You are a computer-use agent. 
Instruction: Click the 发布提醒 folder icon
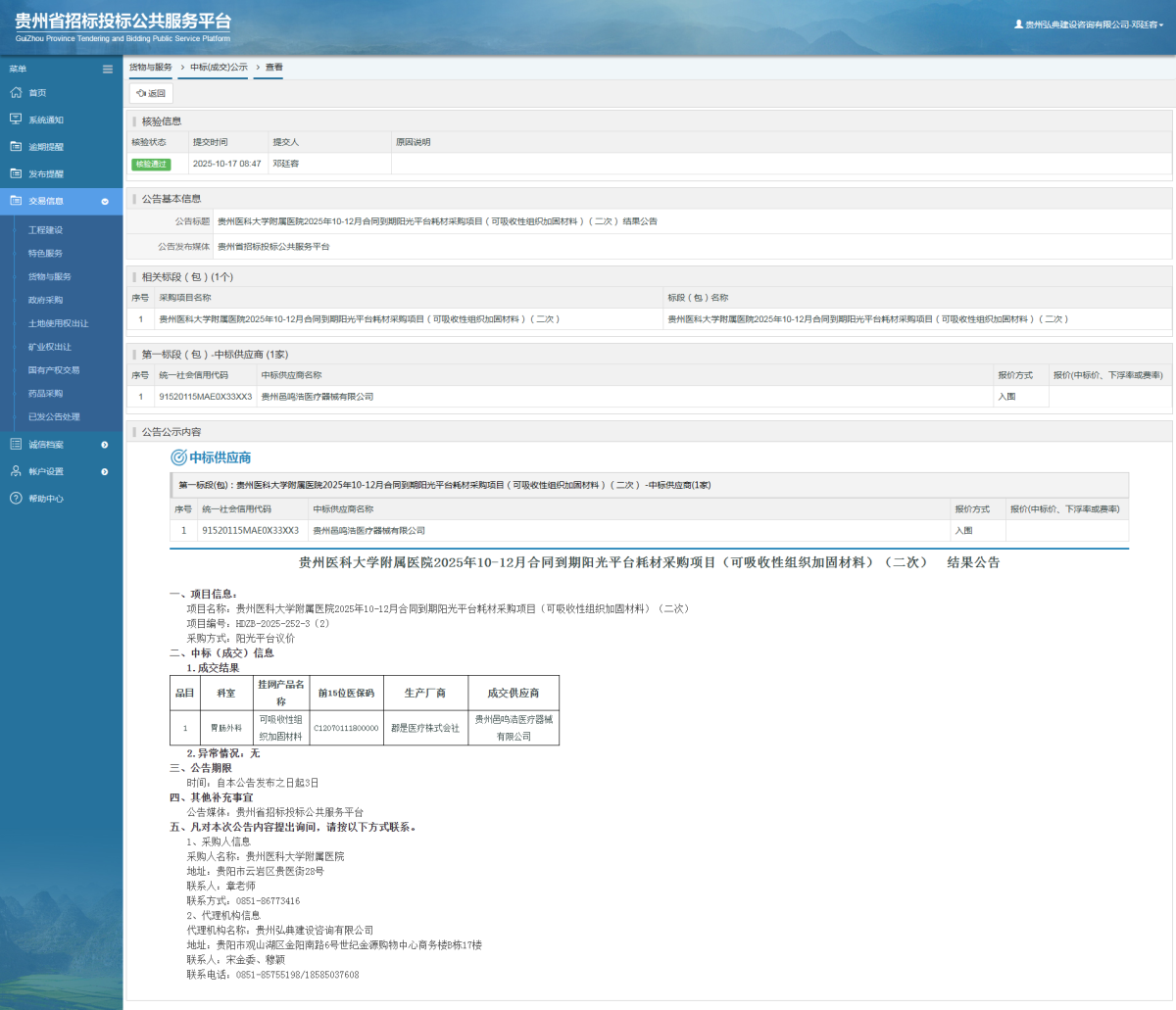coord(16,173)
